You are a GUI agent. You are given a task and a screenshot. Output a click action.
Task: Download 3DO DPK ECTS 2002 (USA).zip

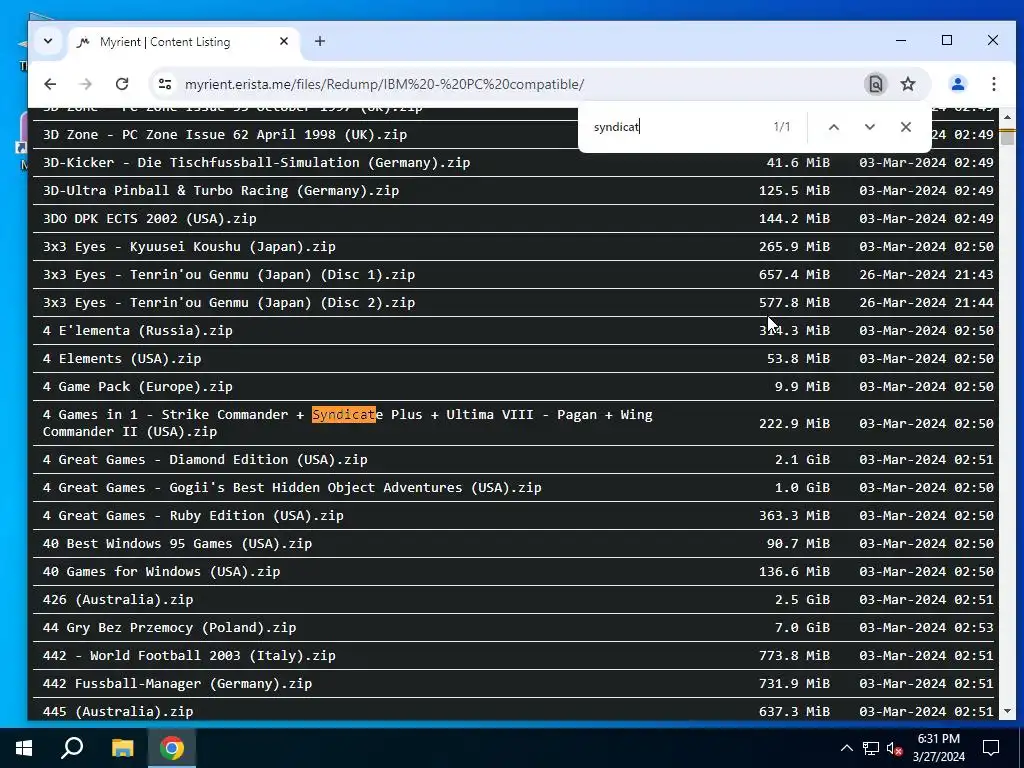tap(150, 219)
